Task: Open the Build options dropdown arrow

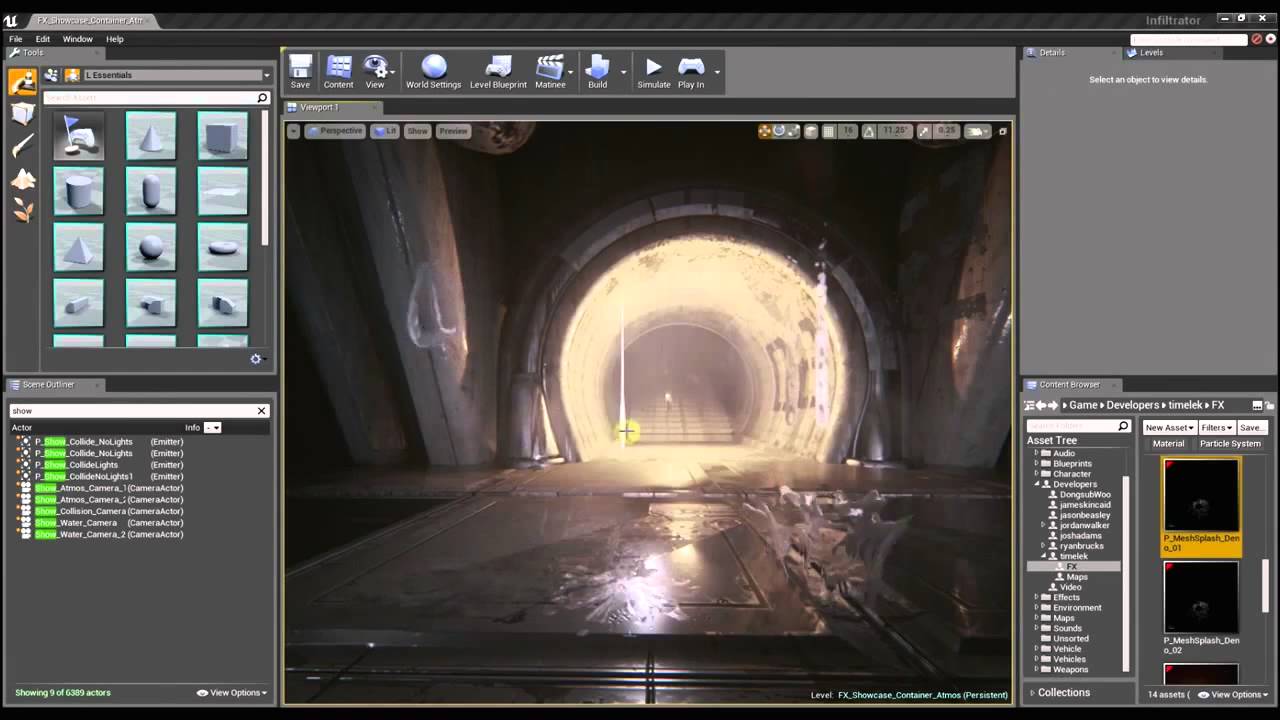Action: [x=623, y=72]
